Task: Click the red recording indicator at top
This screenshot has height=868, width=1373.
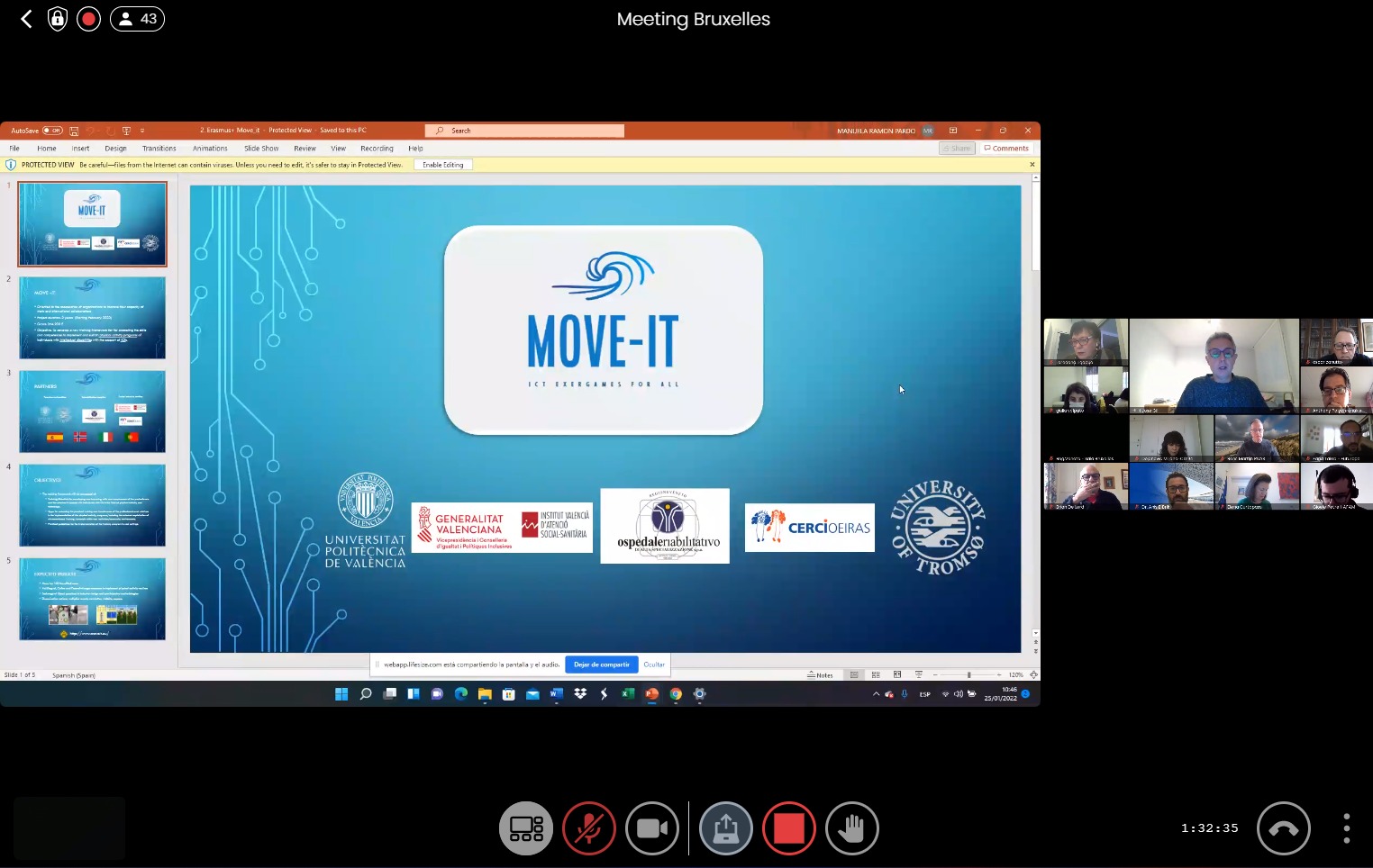Action: (x=88, y=19)
